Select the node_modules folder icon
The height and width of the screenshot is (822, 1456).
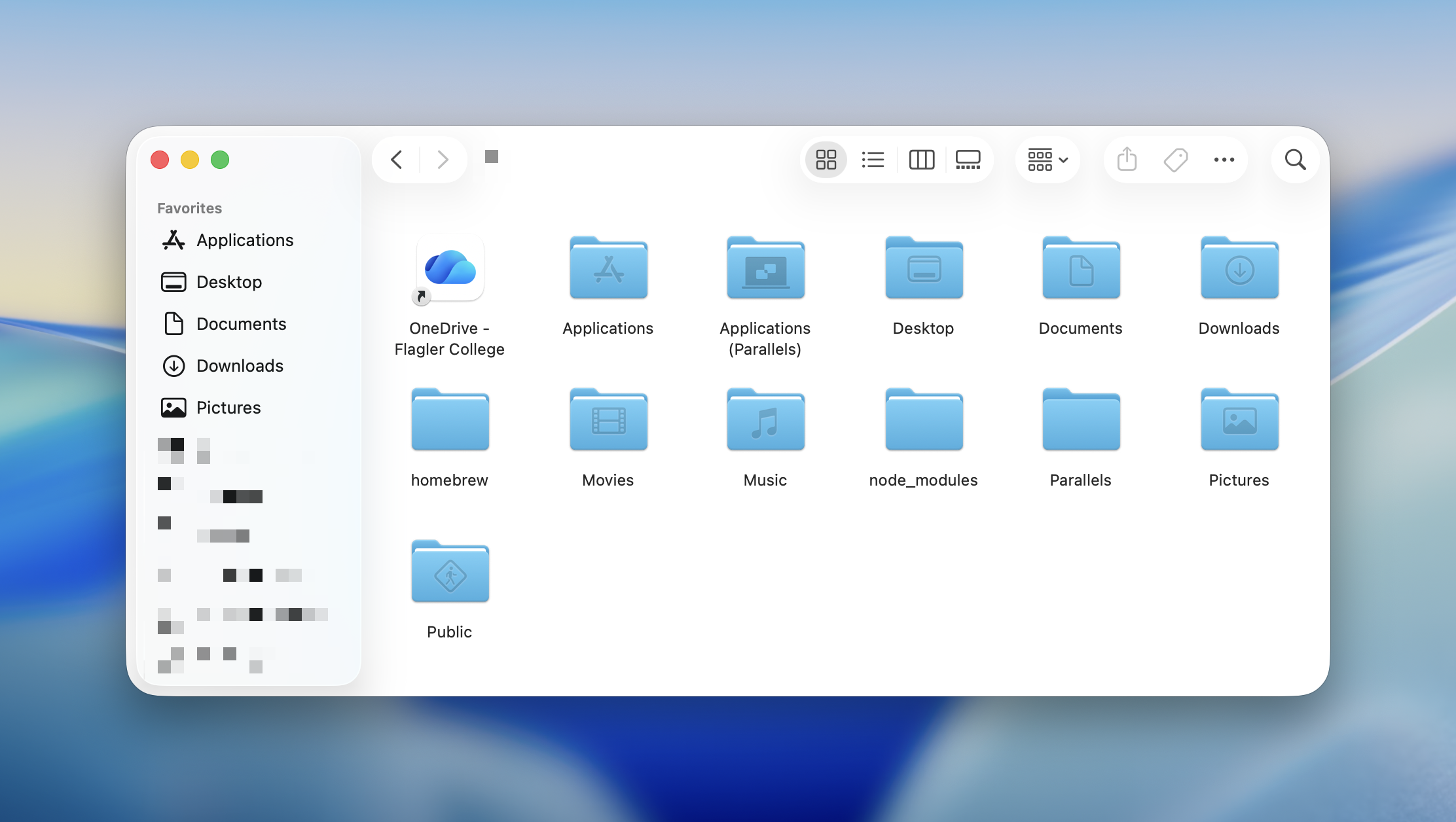click(924, 420)
